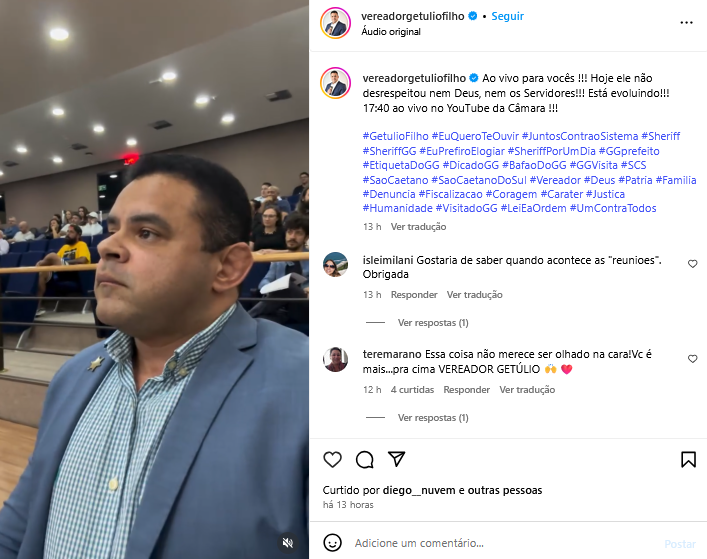
Task: Expand replies under teremarano's comment
Action: pyautogui.click(x=433, y=418)
